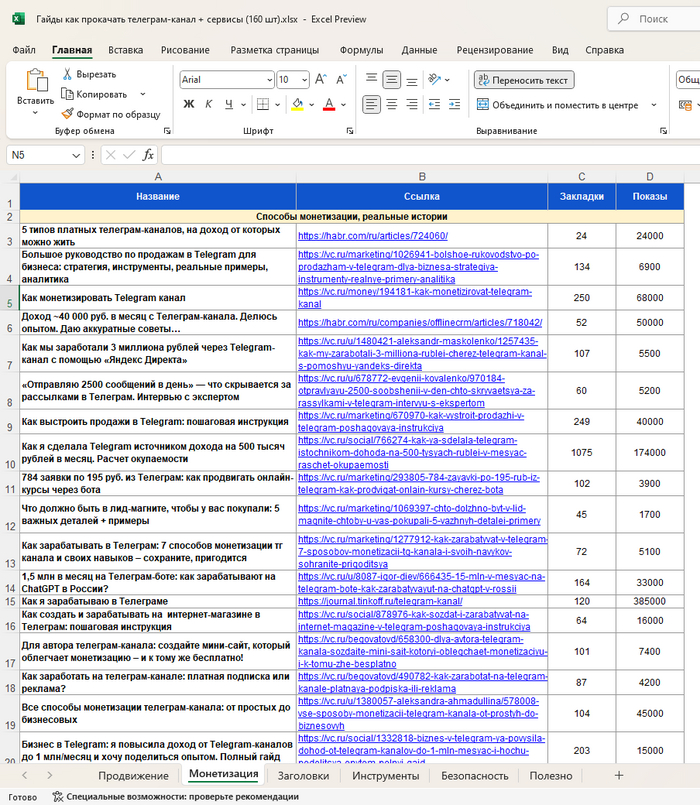700x805 pixels.
Task: Open the font size dropdown showing 10
Action: click(x=304, y=80)
